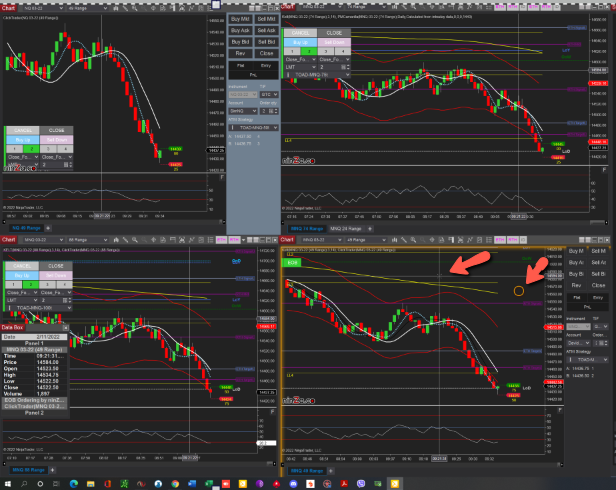Image resolution: width=616 pixels, height=490 pixels.
Task: Click Sell Ask in top-center order panel
Action: tap(266, 30)
